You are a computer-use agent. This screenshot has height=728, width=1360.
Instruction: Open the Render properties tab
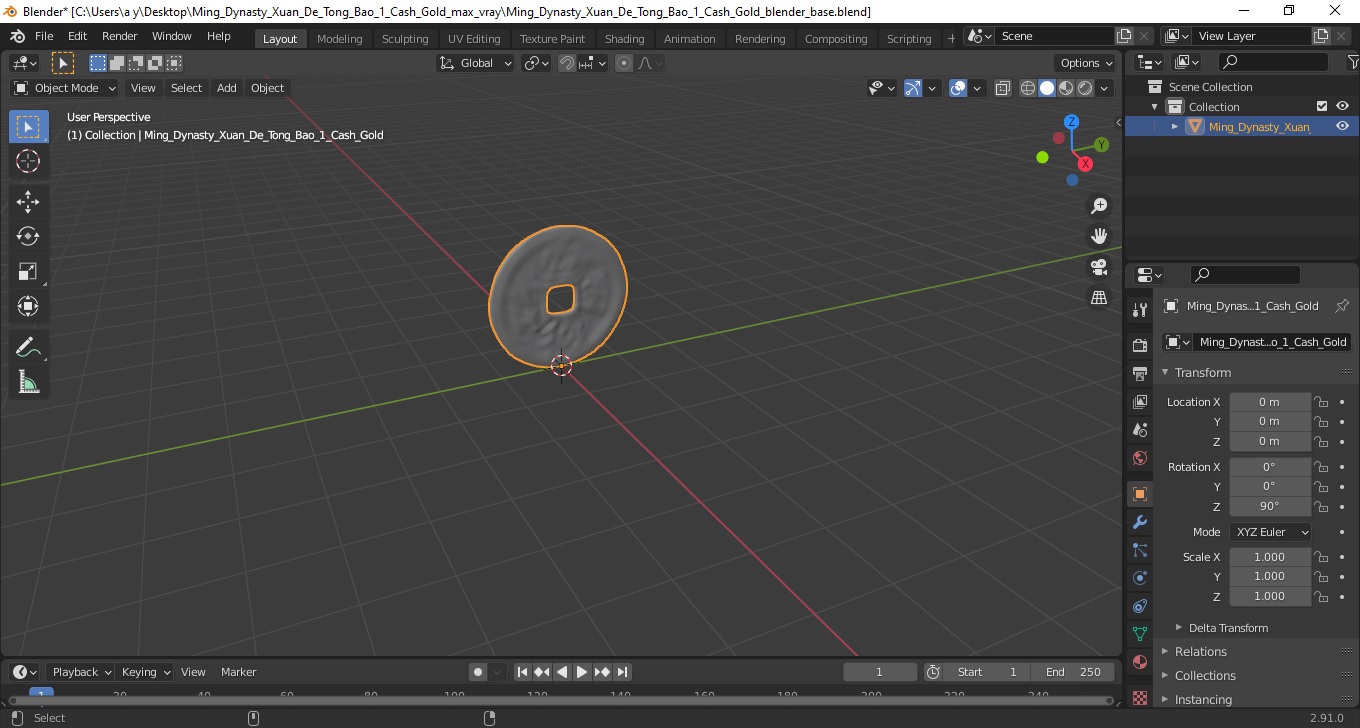click(1140, 346)
